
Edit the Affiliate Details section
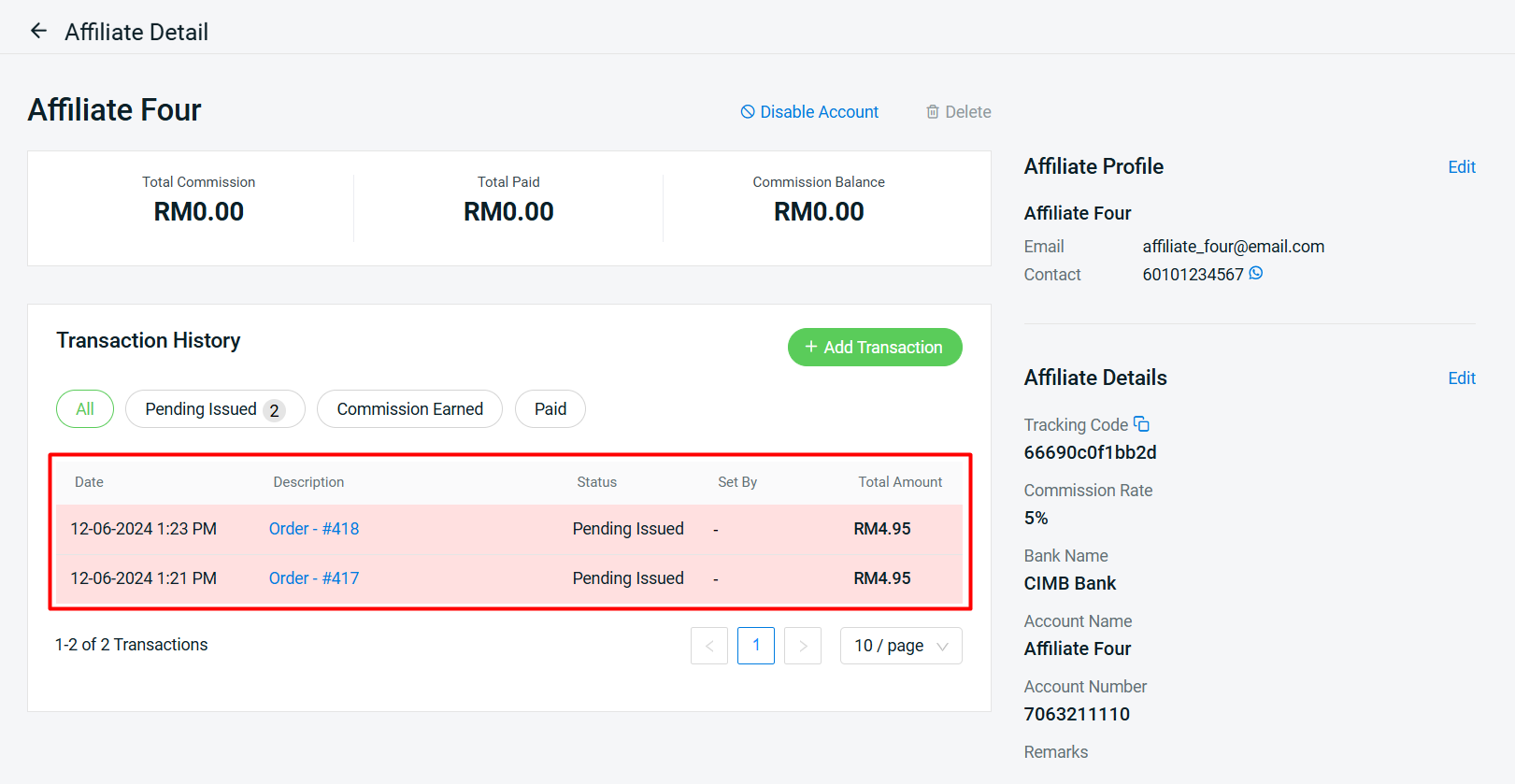[x=1461, y=378]
